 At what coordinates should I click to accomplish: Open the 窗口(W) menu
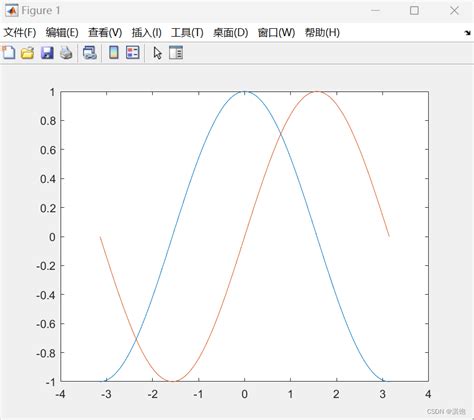[x=276, y=33]
